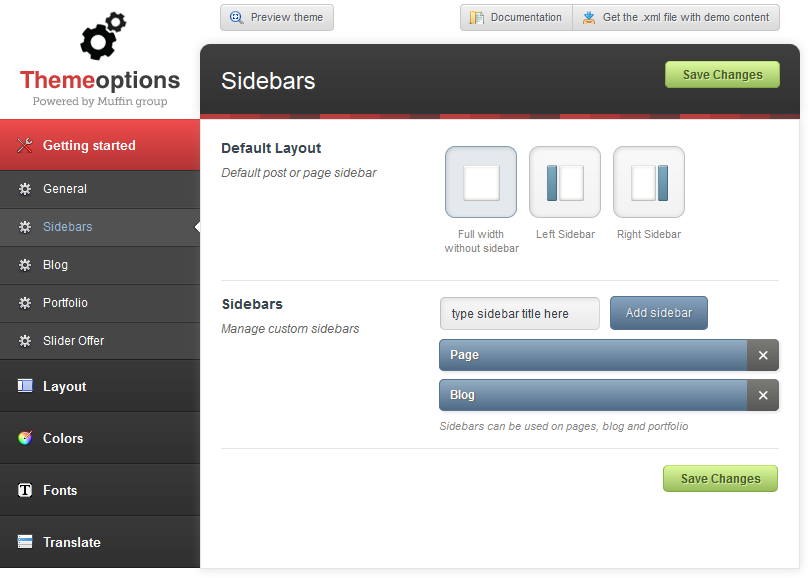
Task: Click the bottom Save Changes button
Action: point(720,479)
